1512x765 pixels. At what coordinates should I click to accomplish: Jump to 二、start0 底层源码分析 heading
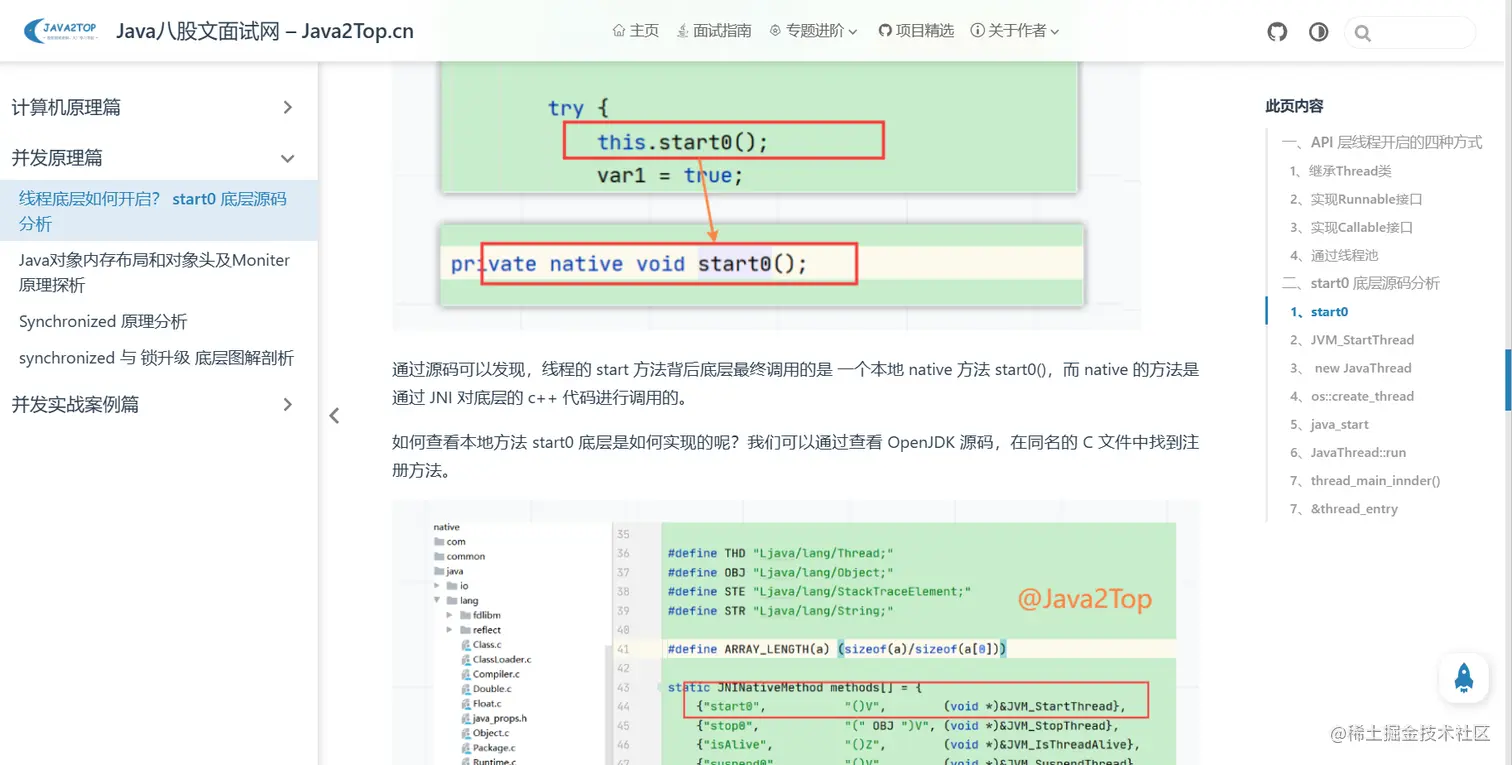click(1361, 283)
